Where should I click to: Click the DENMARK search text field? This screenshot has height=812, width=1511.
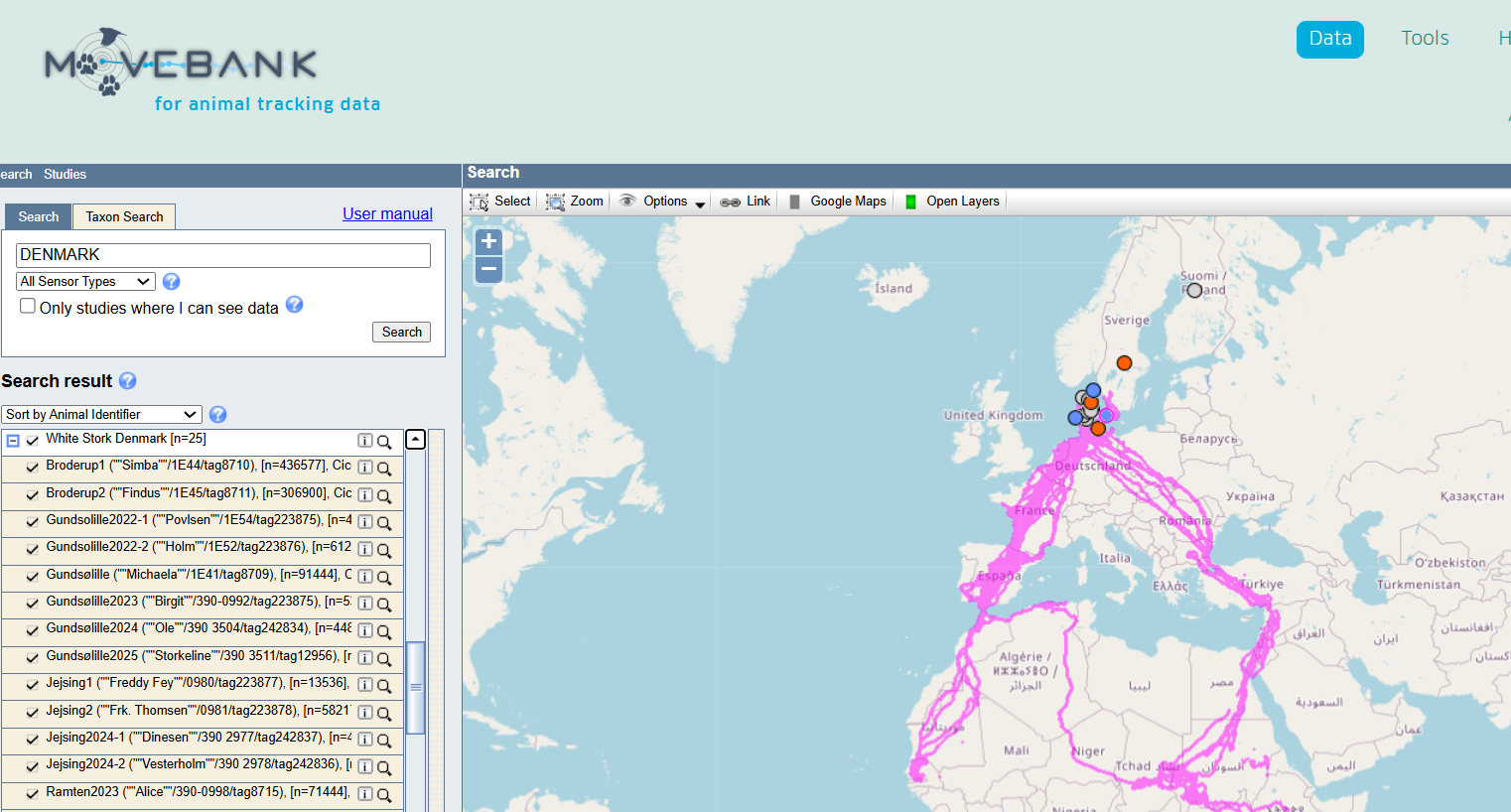(223, 255)
